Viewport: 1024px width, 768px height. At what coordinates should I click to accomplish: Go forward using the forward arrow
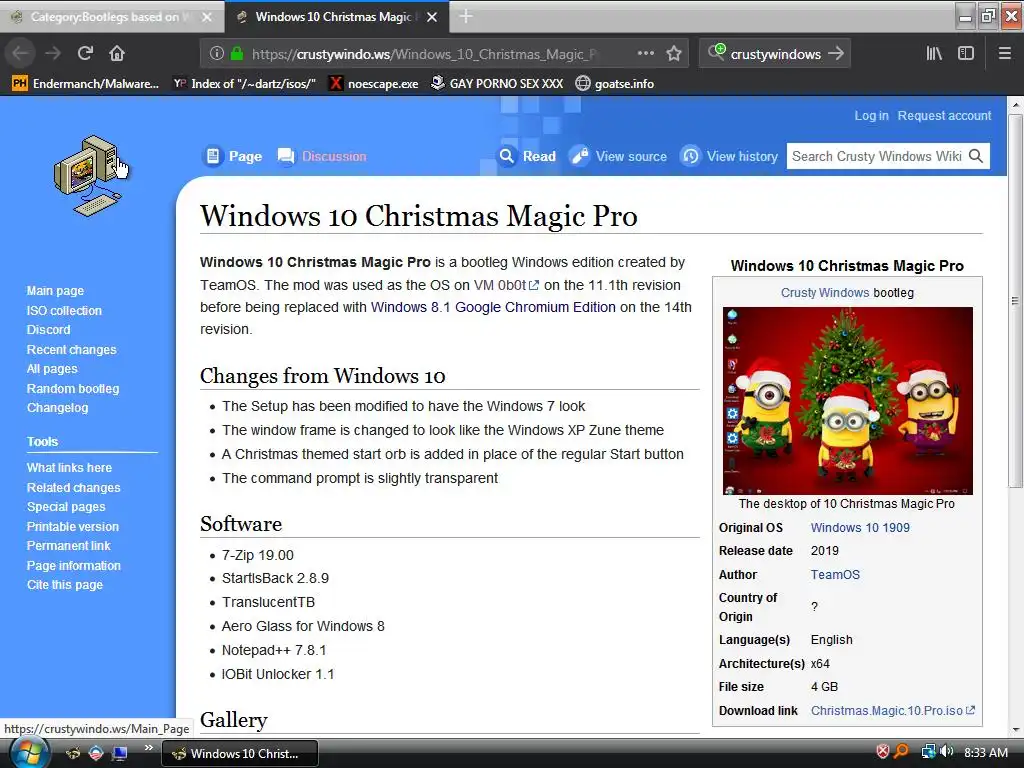(x=53, y=54)
